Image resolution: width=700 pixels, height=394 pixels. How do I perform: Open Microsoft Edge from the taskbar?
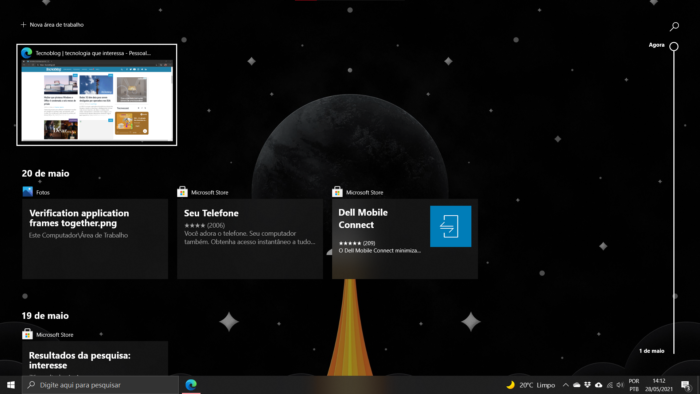pos(191,385)
